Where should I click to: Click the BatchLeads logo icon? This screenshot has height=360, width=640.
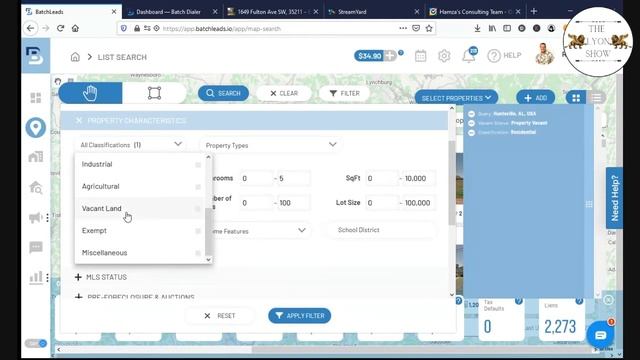pyautogui.click(x=35, y=56)
